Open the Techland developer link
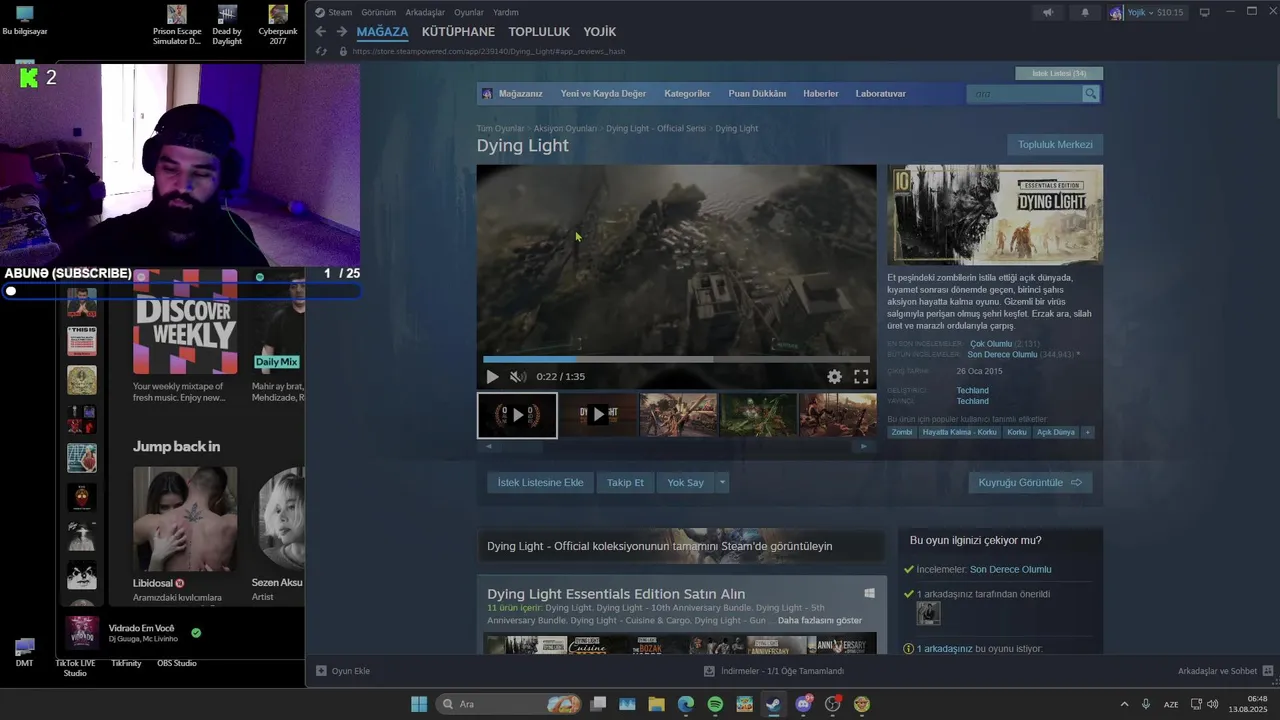 tap(972, 390)
